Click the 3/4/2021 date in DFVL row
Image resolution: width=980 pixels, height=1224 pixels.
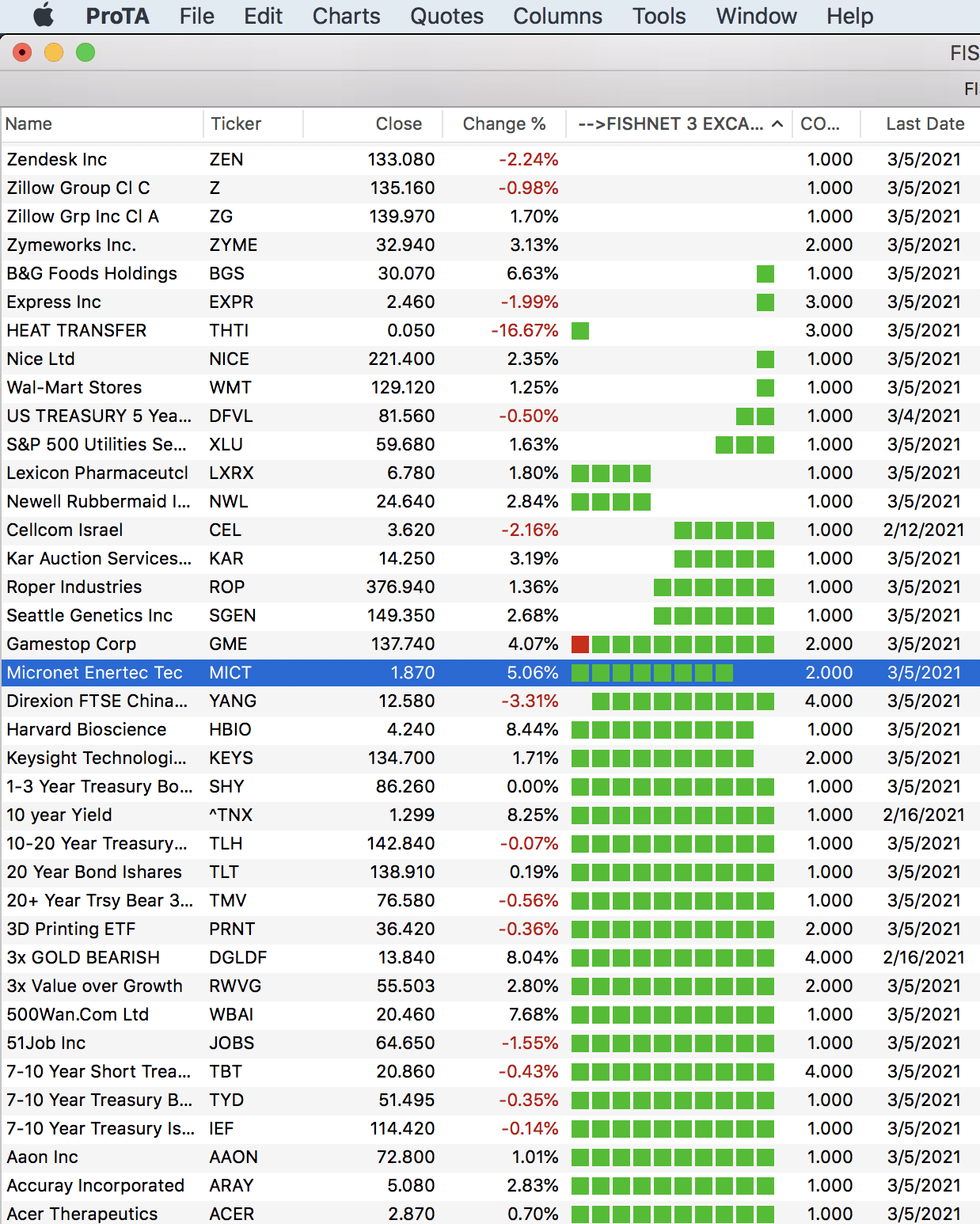click(924, 416)
